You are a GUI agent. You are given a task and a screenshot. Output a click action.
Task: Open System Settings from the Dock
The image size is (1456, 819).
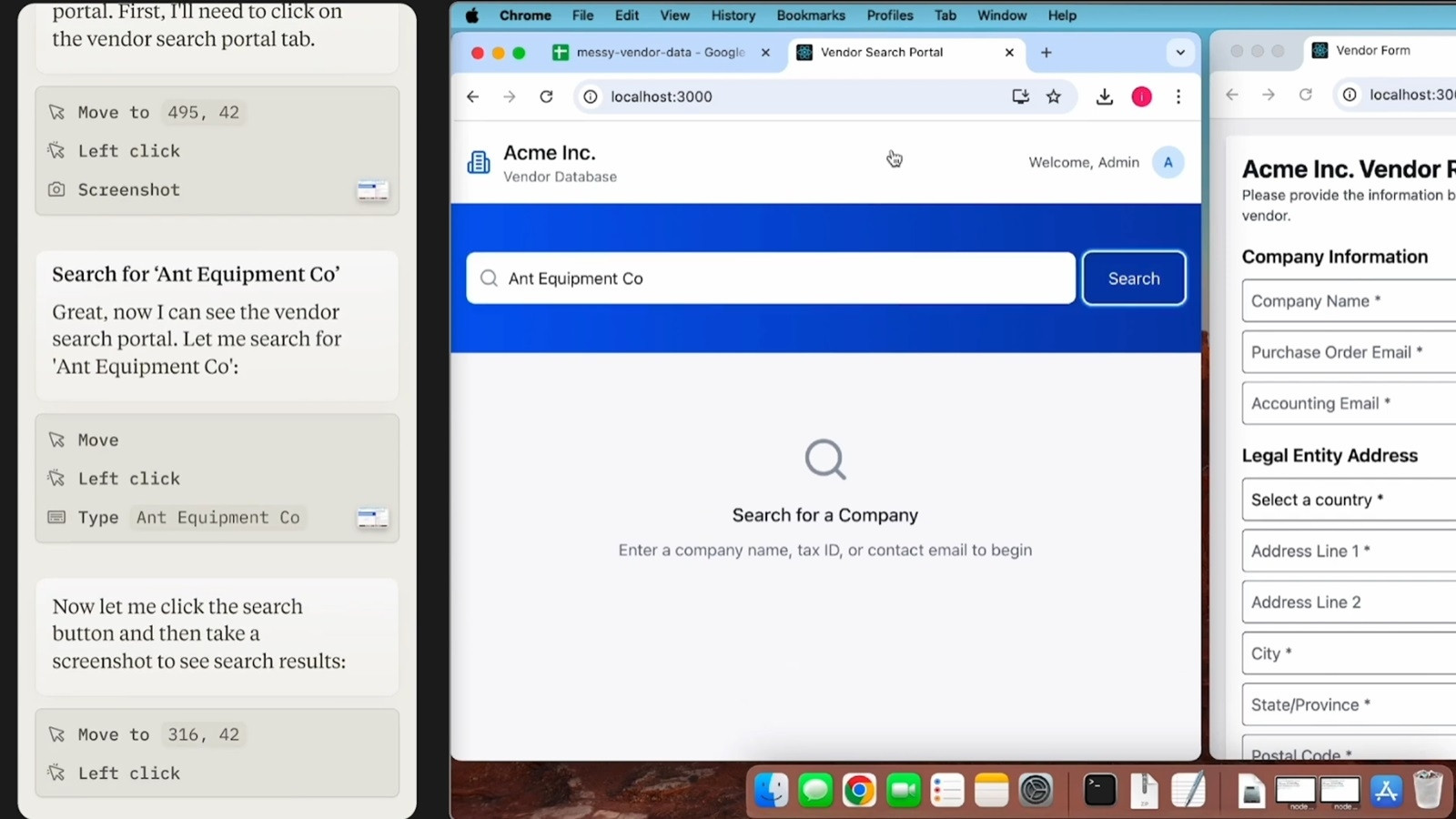pos(1036,790)
